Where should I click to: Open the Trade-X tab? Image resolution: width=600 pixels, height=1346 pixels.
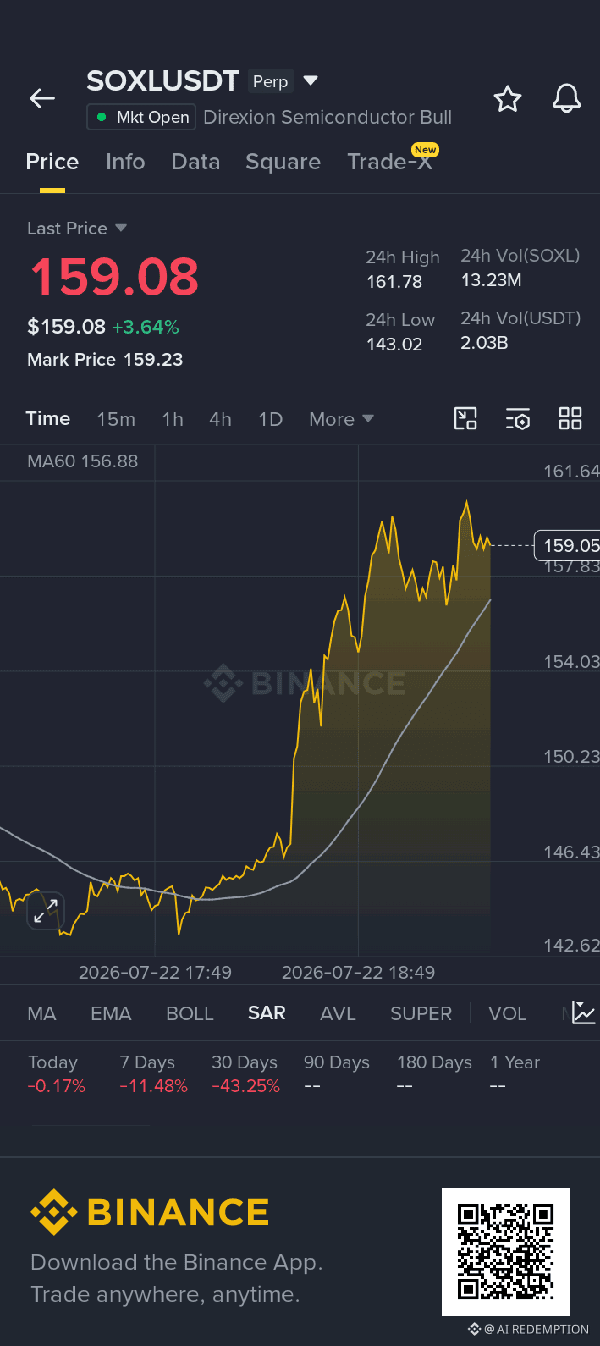click(390, 162)
